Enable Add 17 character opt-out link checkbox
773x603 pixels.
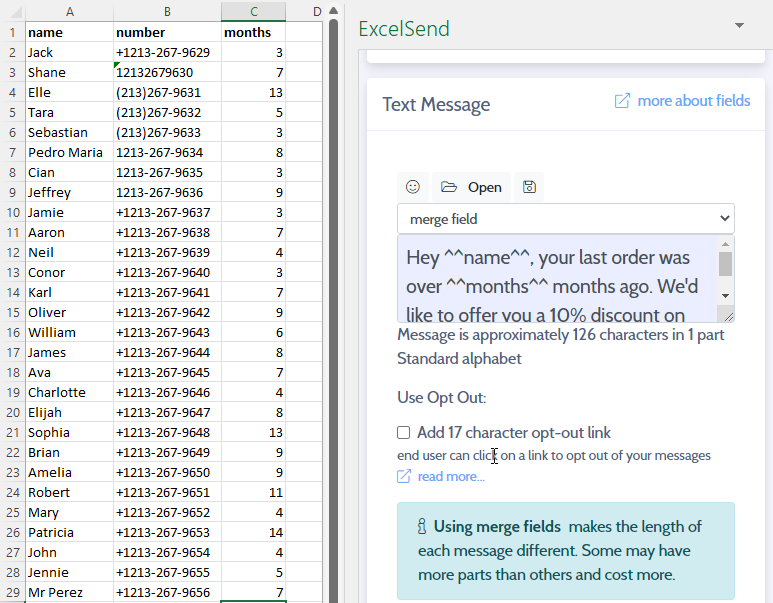404,433
